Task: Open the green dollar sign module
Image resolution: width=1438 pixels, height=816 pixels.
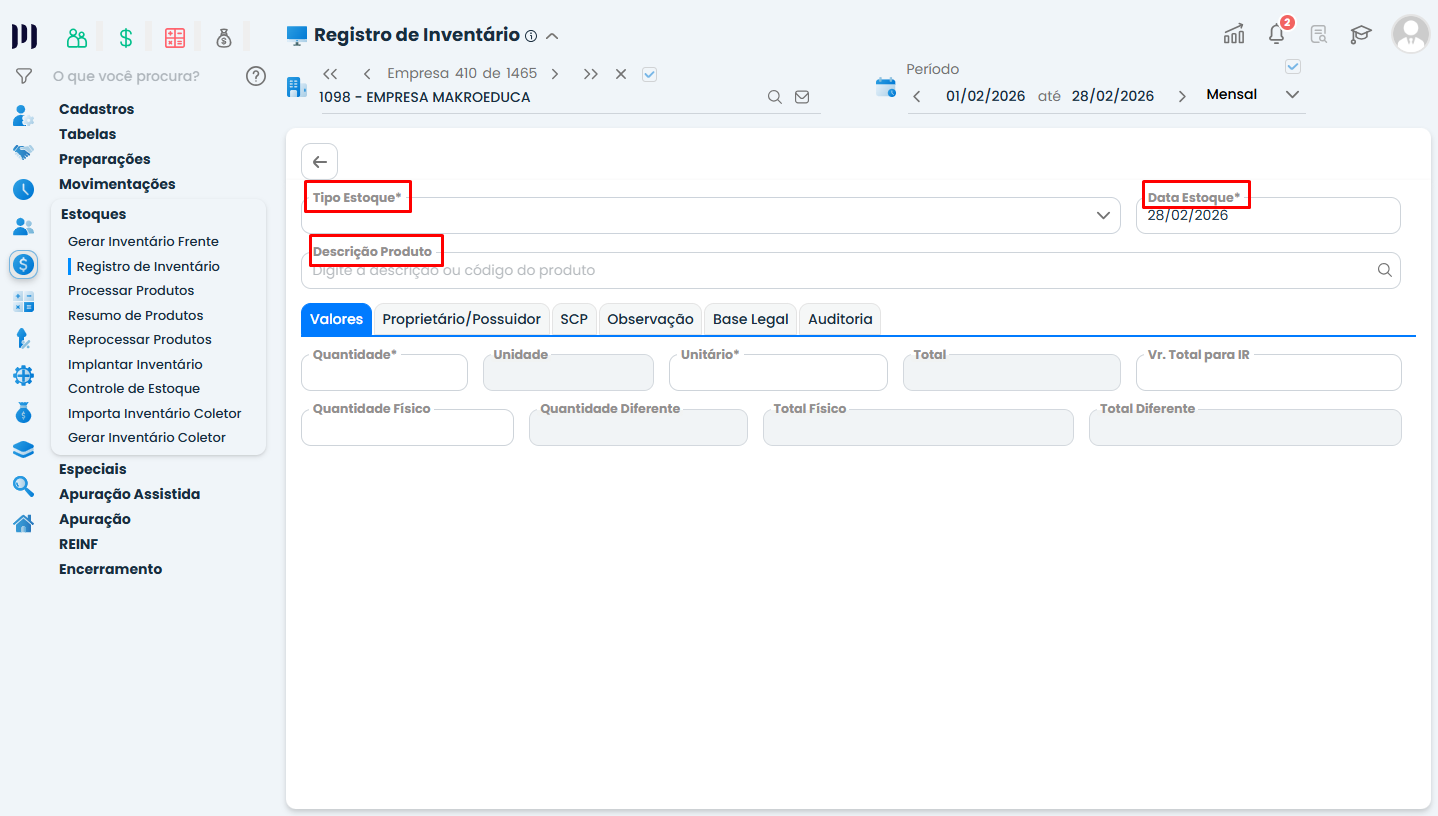Action: pyautogui.click(x=126, y=38)
